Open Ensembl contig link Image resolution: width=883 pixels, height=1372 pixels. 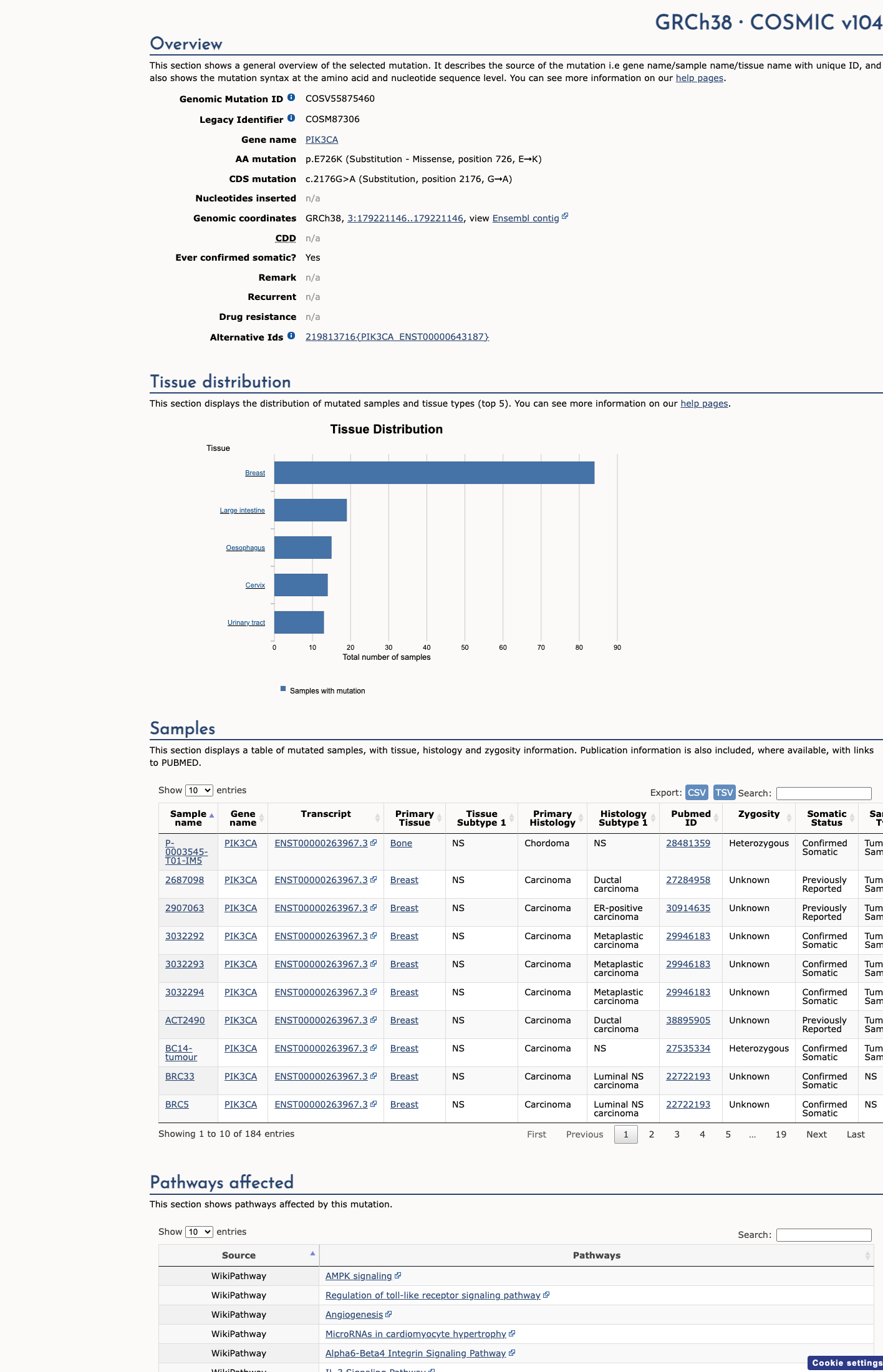(526, 218)
